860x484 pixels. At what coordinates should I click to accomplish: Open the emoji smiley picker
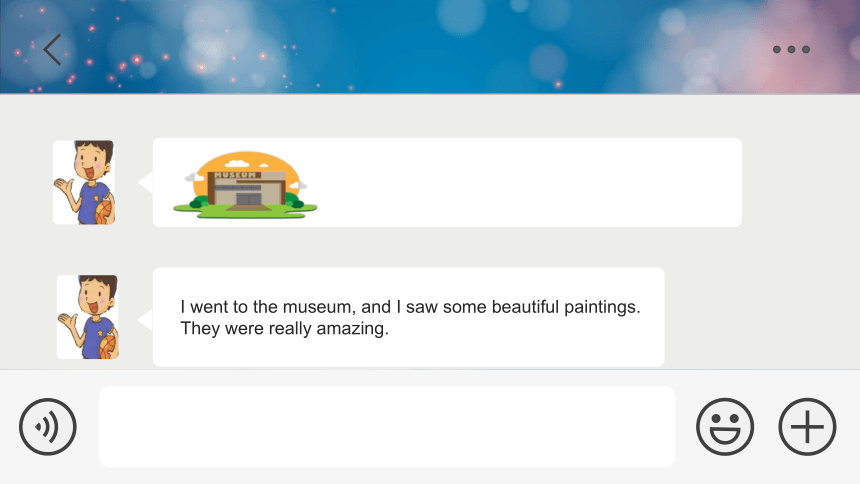[x=725, y=426]
